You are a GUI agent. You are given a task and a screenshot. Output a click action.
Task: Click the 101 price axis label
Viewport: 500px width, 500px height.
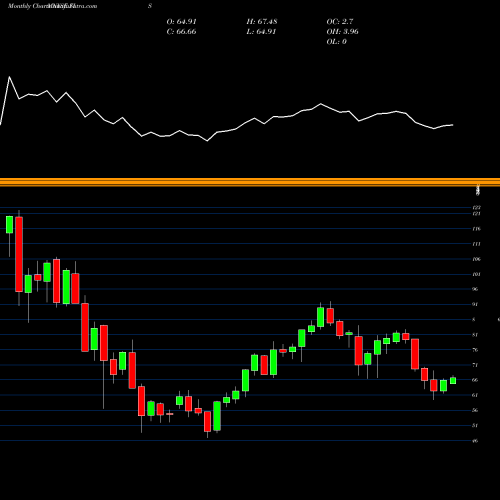pos(476,274)
